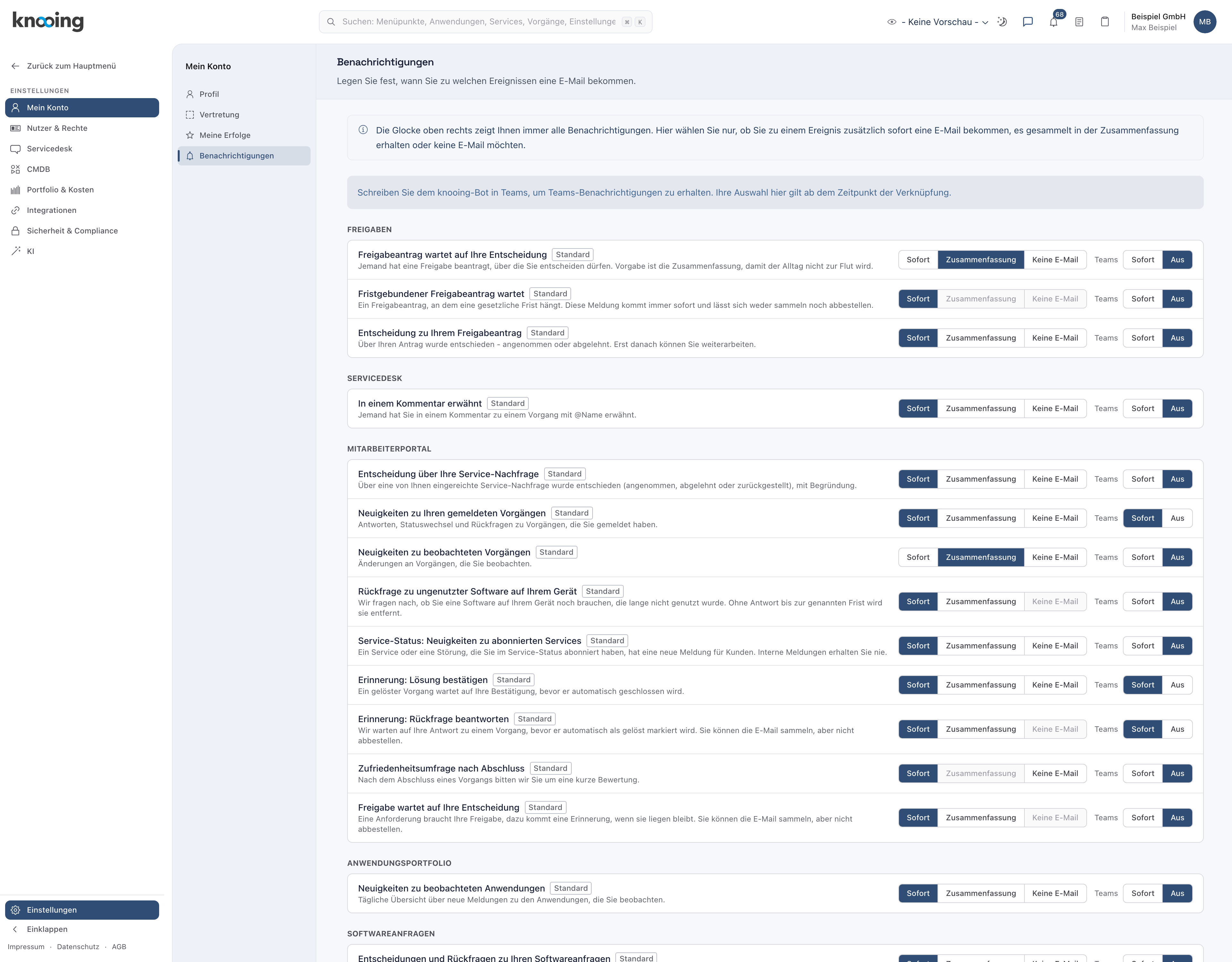Open the Profil section

click(244, 94)
